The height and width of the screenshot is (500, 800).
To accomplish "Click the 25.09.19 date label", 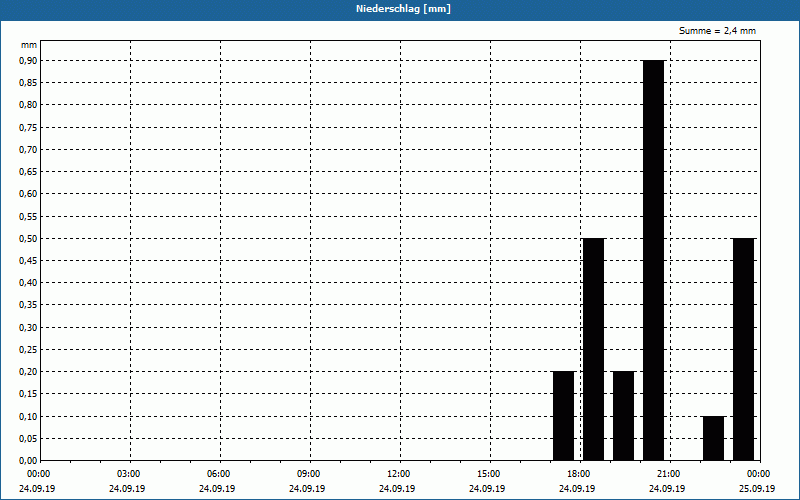I will (x=757, y=489).
